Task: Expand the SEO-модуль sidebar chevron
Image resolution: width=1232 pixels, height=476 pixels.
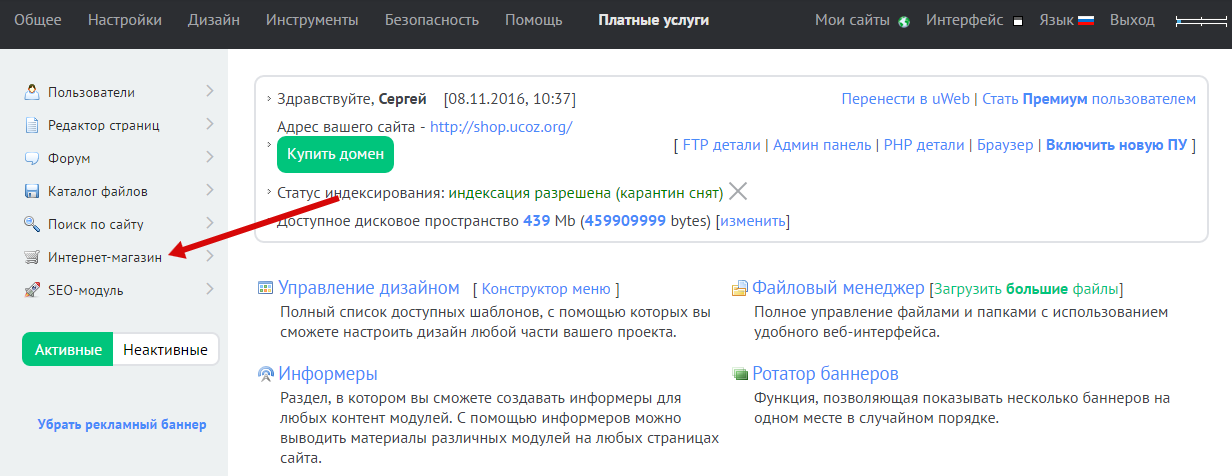Action: (210, 290)
